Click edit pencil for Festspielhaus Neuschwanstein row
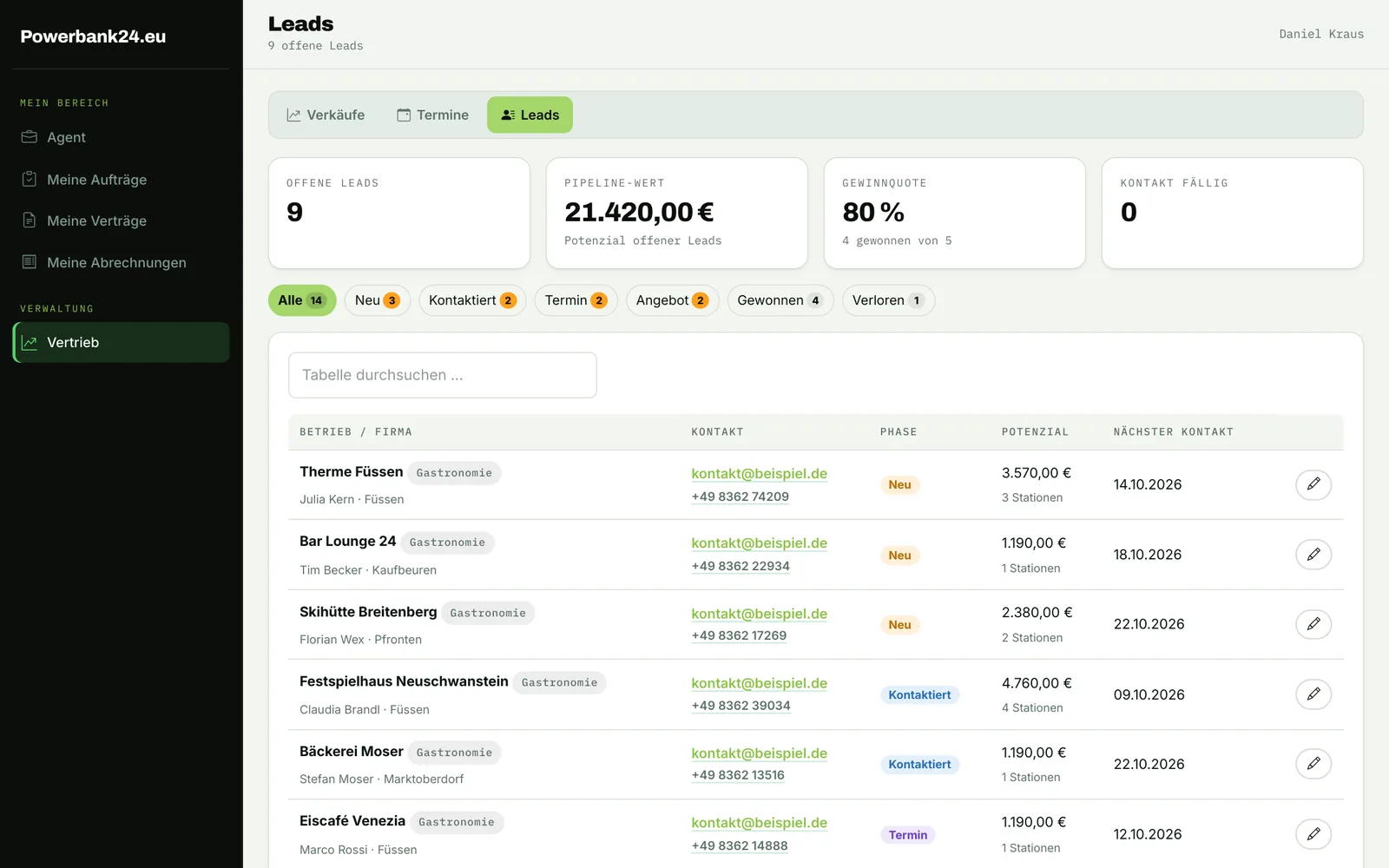 [1313, 694]
